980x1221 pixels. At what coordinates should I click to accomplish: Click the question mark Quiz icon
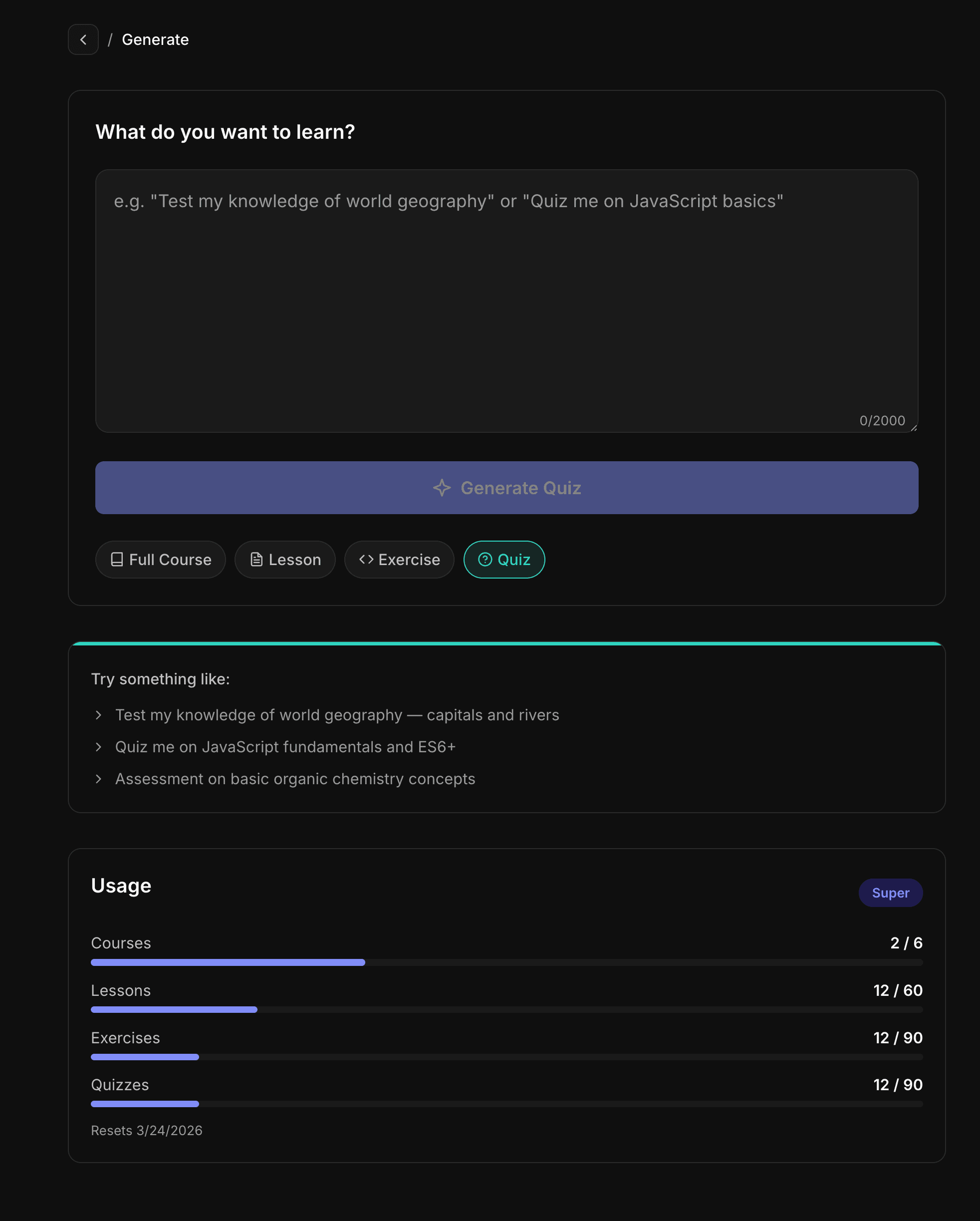point(485,560)
